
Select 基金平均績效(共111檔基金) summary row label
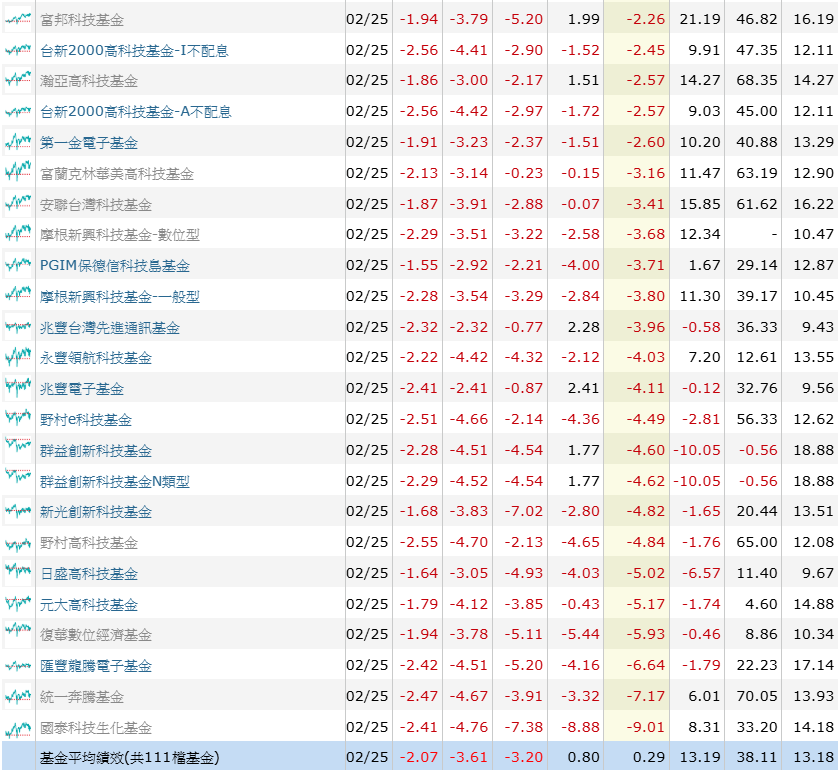click(x=129, y=757)
